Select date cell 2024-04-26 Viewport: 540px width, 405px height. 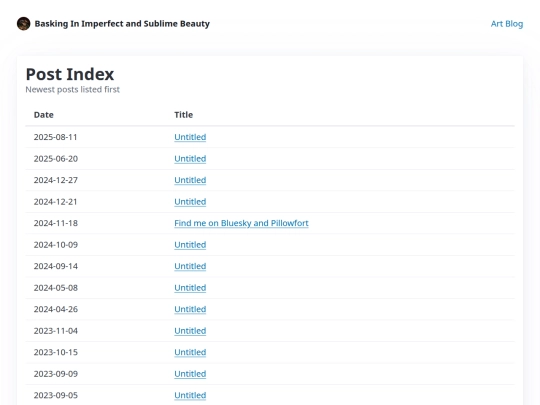point(56,309)
